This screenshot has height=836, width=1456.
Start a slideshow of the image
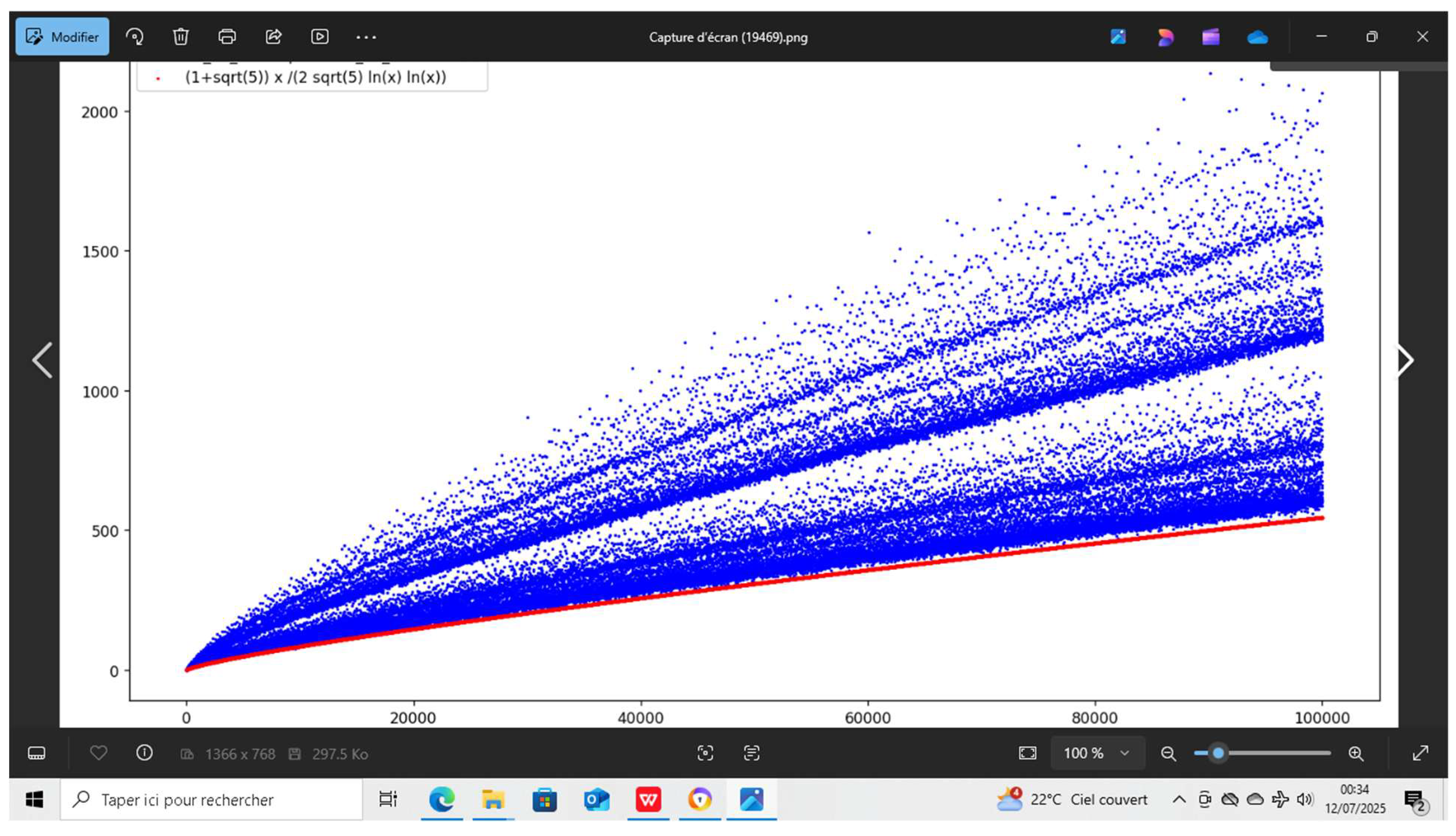tap(320, 36)
